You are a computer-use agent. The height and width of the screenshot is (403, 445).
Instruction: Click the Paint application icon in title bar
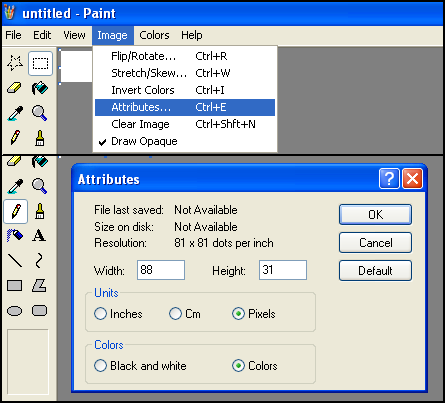click(x=10, y=12)
